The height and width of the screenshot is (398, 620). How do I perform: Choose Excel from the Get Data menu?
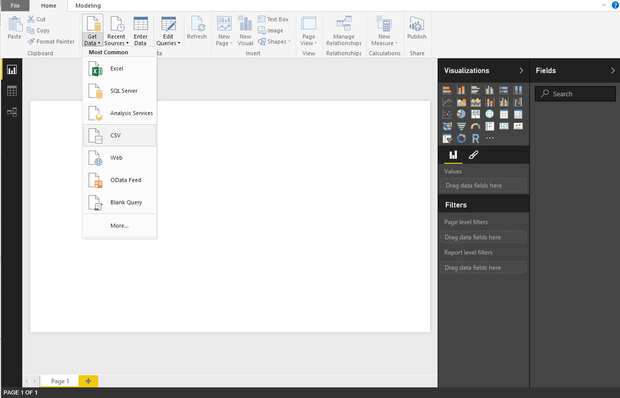click(x=119, y=69)
